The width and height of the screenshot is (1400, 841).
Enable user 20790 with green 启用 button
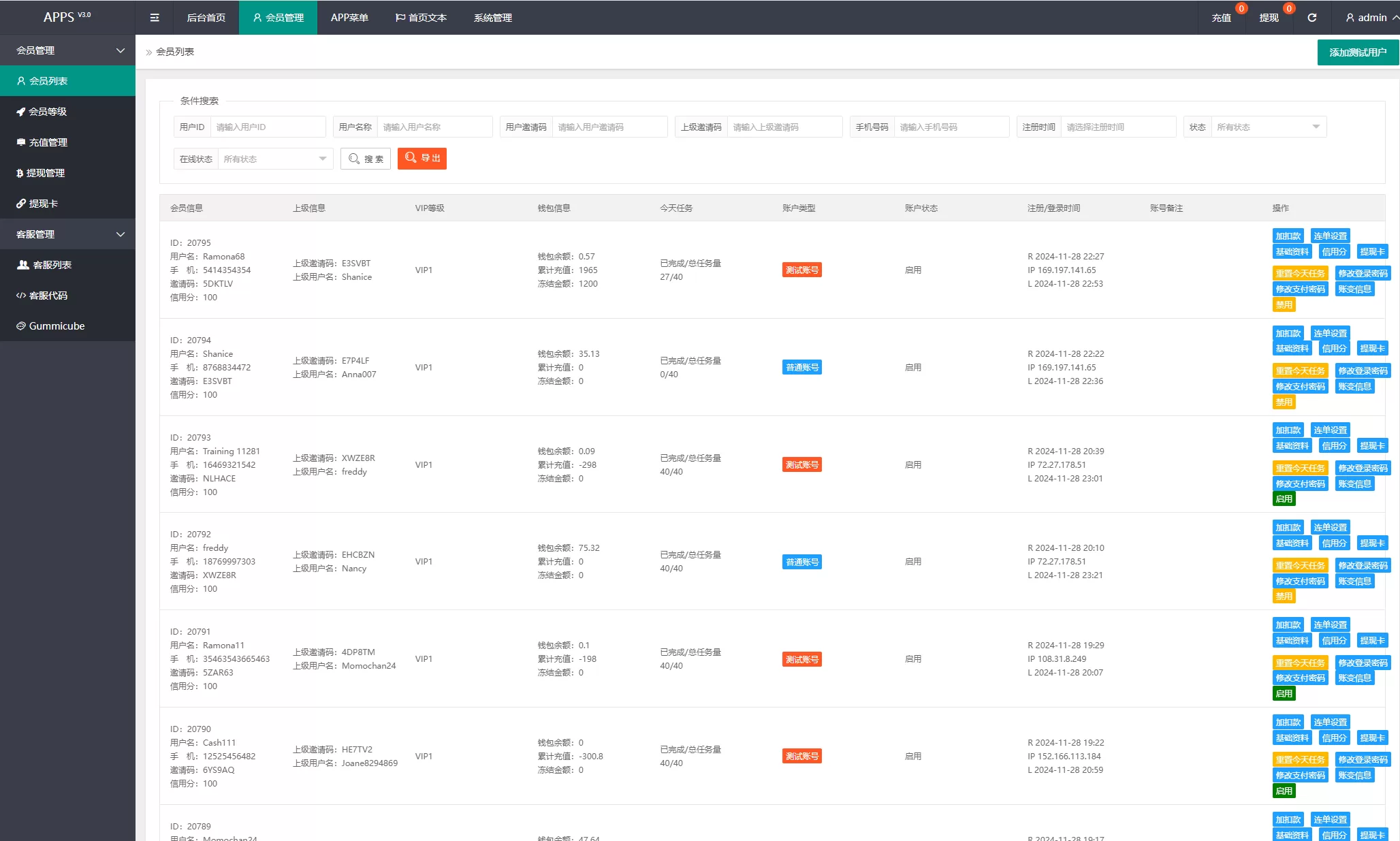1284,791
